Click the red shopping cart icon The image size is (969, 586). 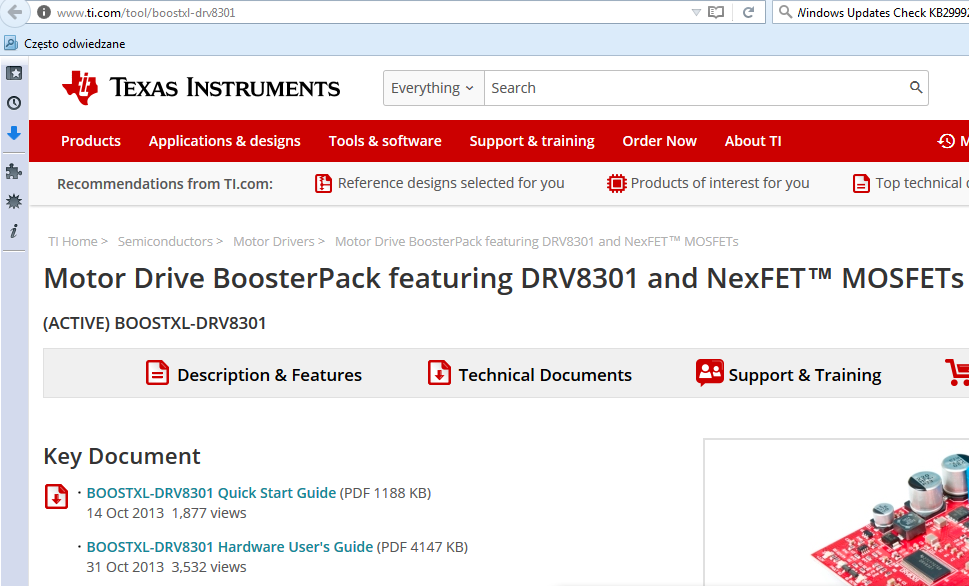click(957, 373)
